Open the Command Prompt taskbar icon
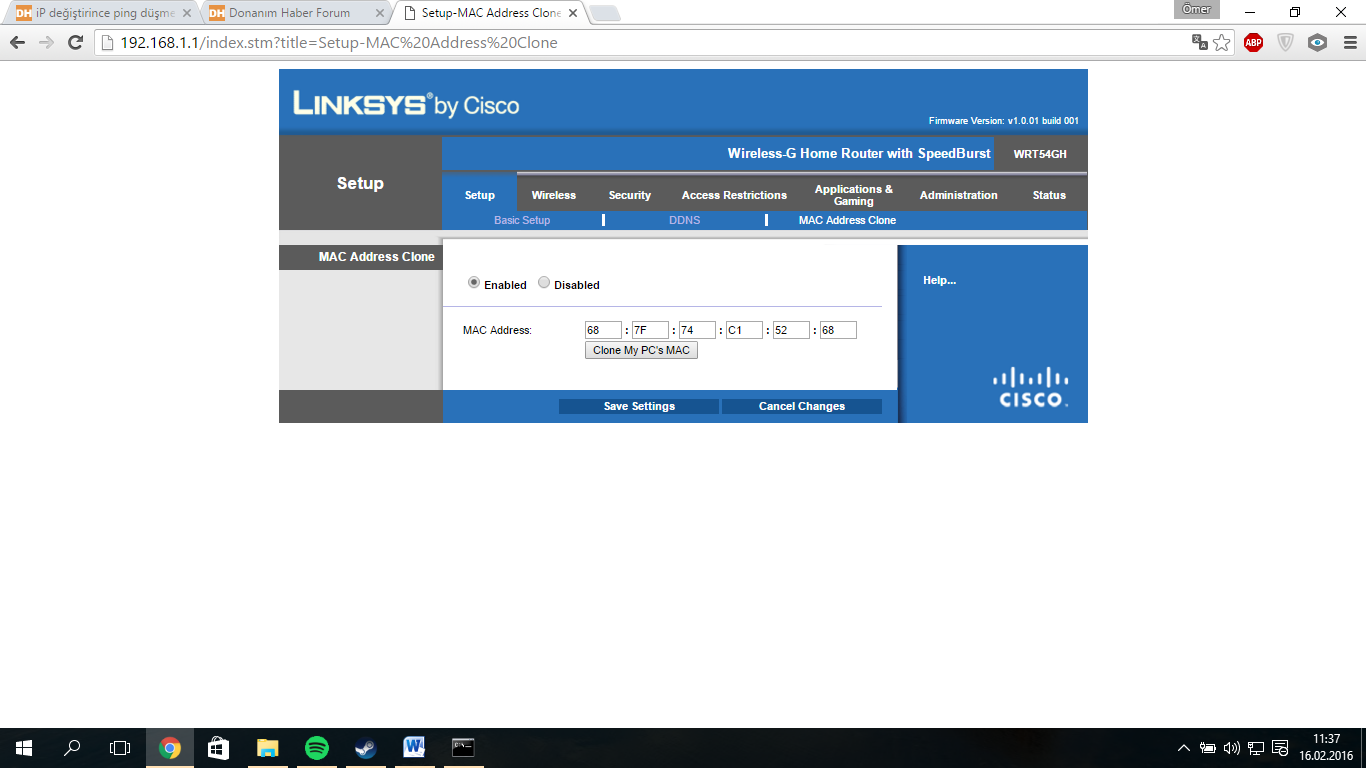This screenshot has width=1366, height=768. [462, 748]
